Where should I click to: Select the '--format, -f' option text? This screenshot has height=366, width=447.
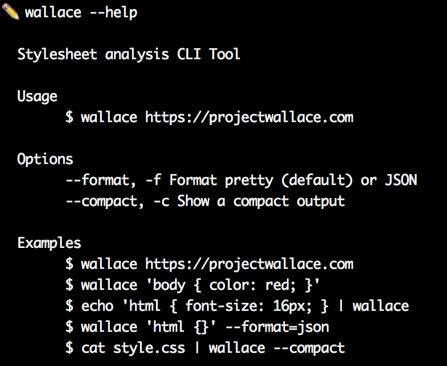point(113,180)
